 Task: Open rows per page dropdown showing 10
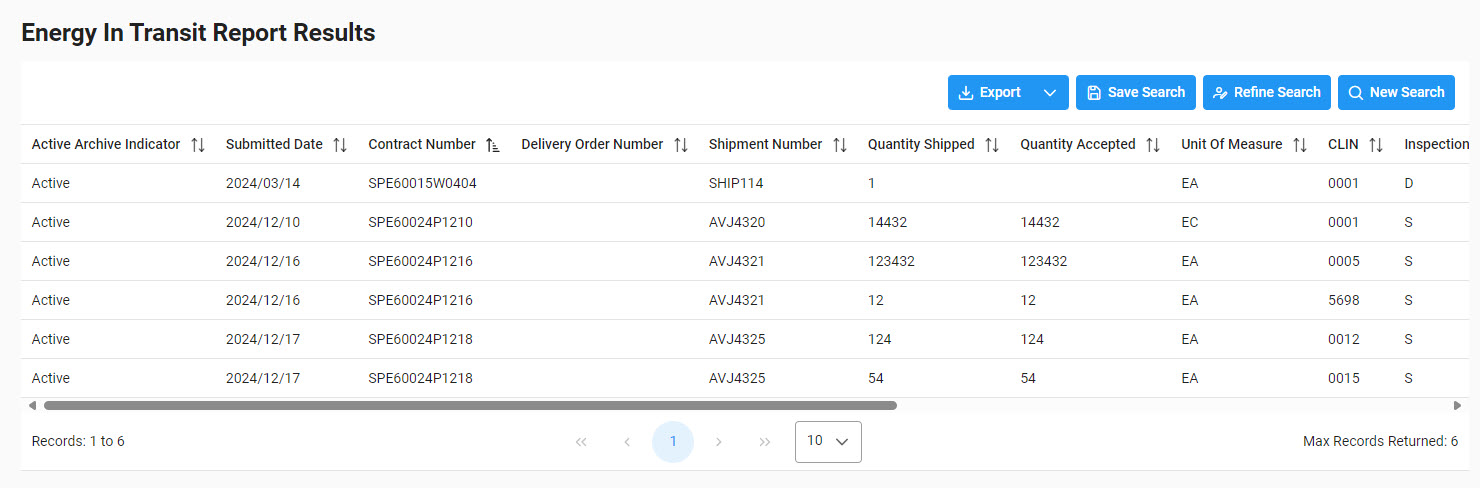(x=828, y=441)
